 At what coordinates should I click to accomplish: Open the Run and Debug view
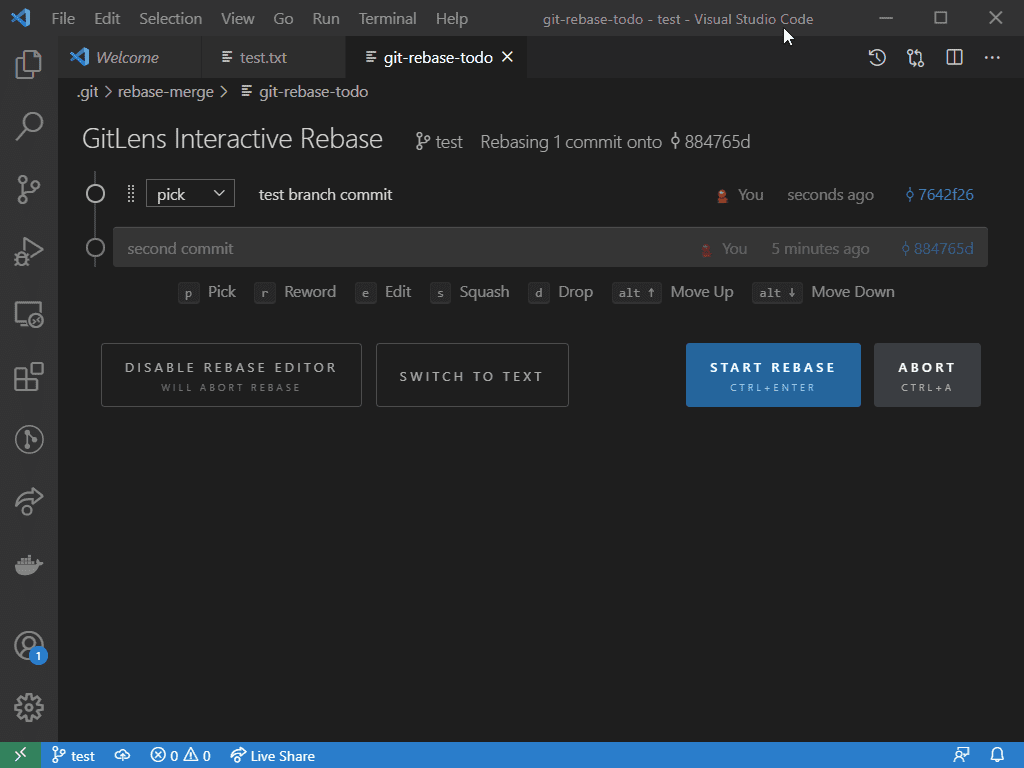tap(28, 252)
